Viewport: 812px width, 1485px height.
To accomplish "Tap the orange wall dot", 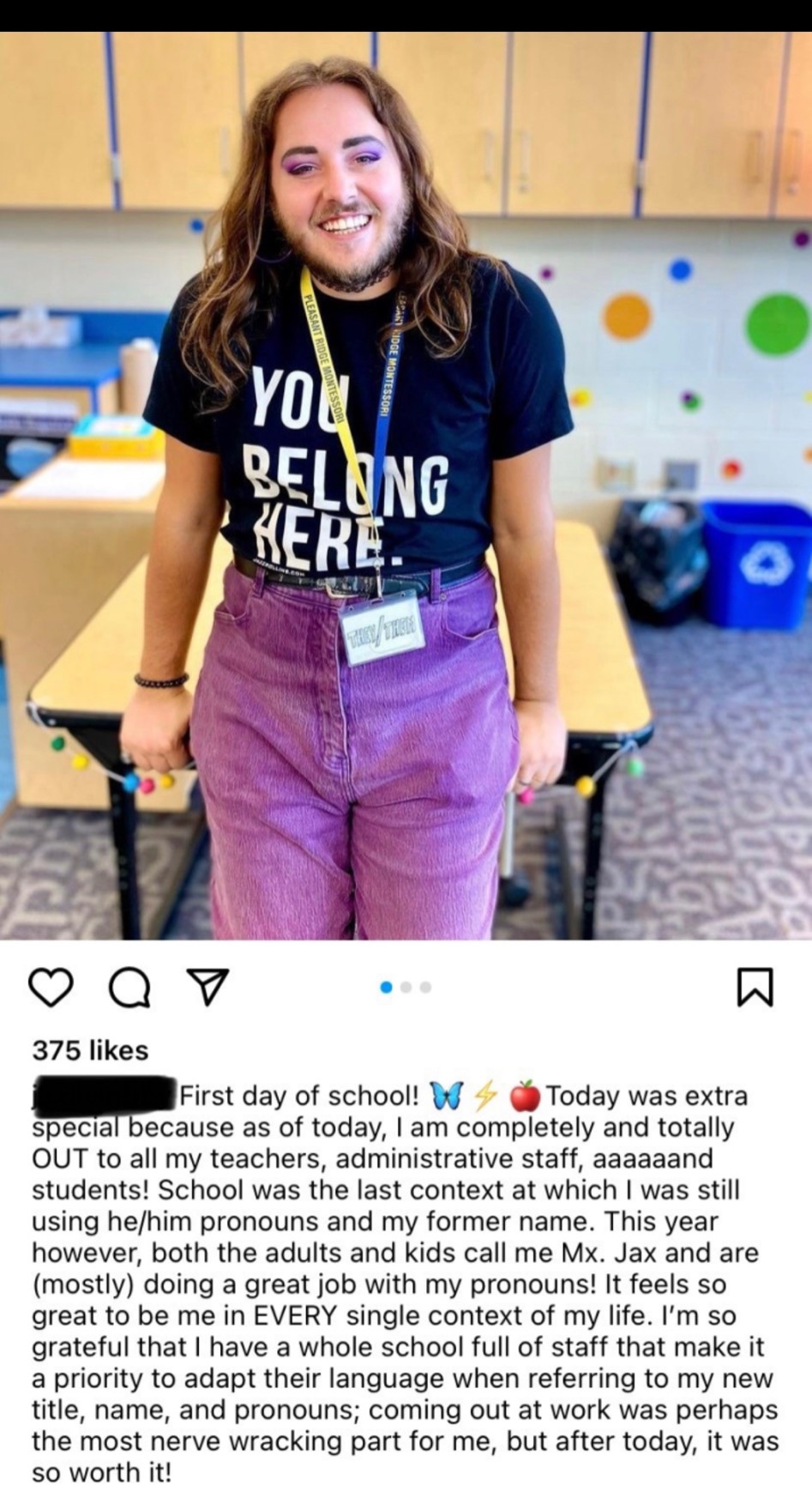I will (x=627, y=316).
